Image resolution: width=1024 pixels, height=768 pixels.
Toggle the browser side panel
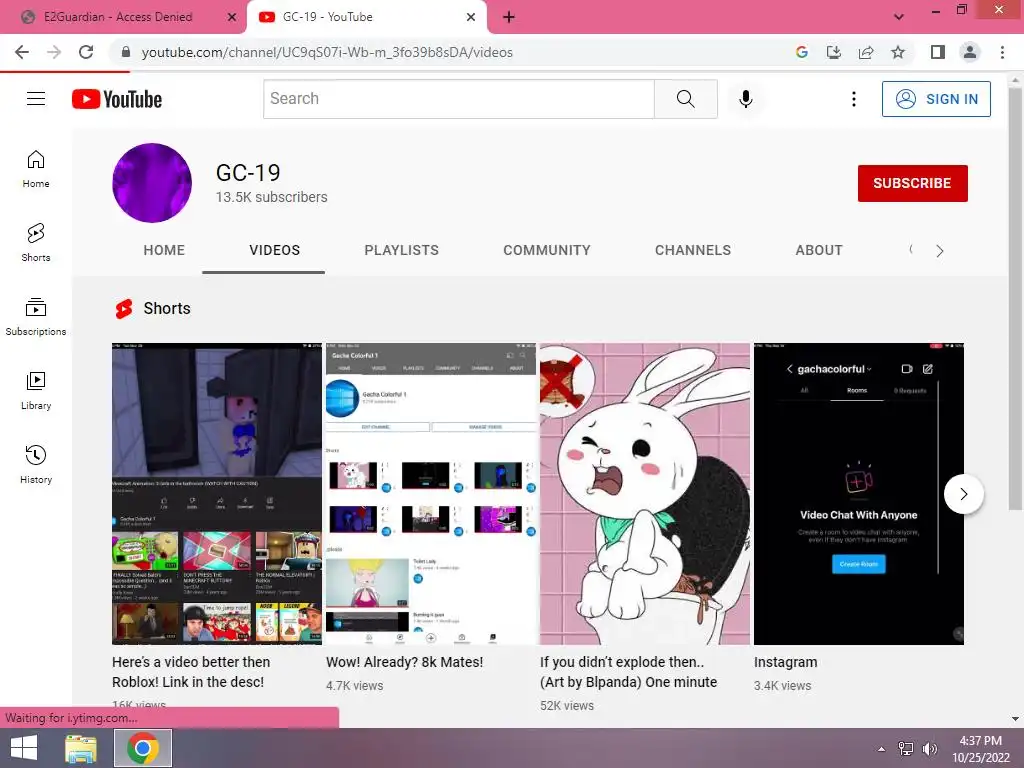click(938, 52)
